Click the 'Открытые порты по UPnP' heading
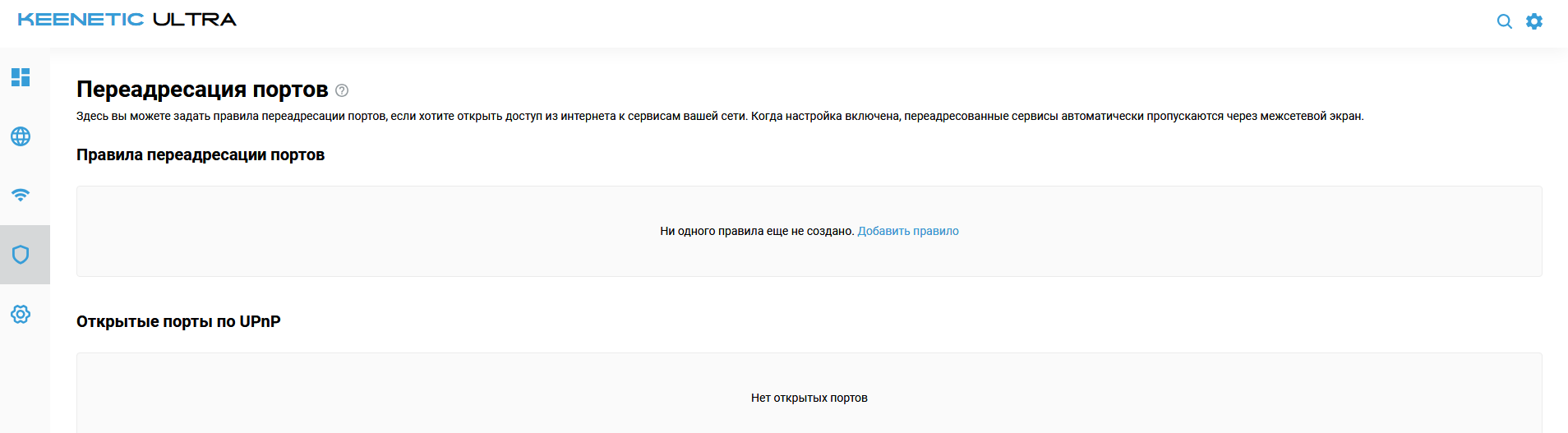Image resolution: width=1568 pixels, height=433 pixels. (178, 322)
